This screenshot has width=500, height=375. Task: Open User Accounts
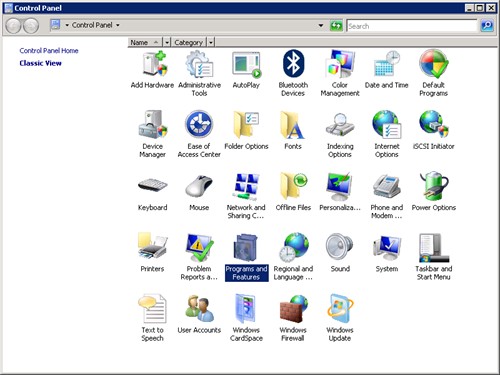(x=199, y=314)
